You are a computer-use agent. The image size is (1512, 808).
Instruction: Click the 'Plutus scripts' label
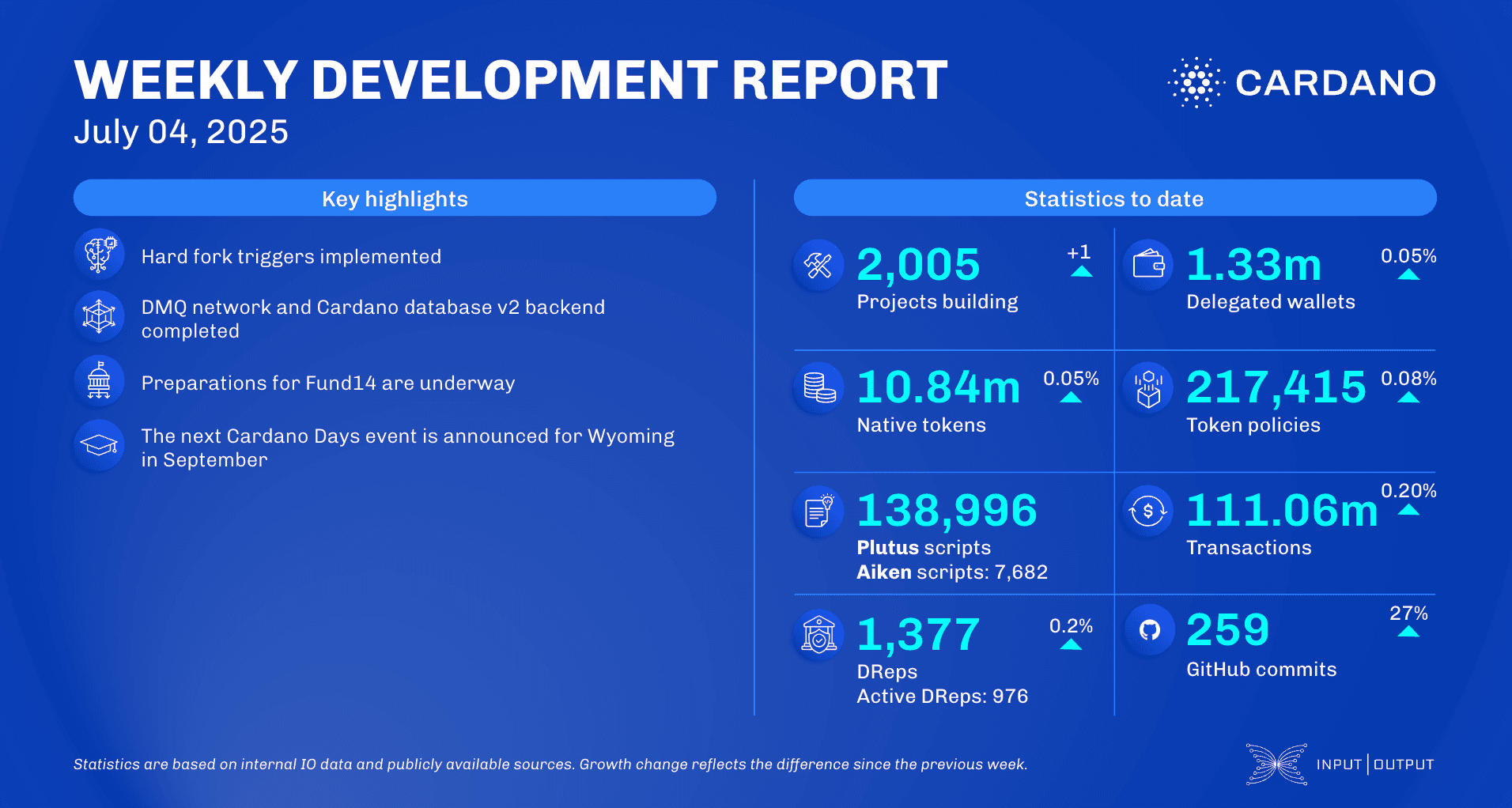[x=924, y=548]
